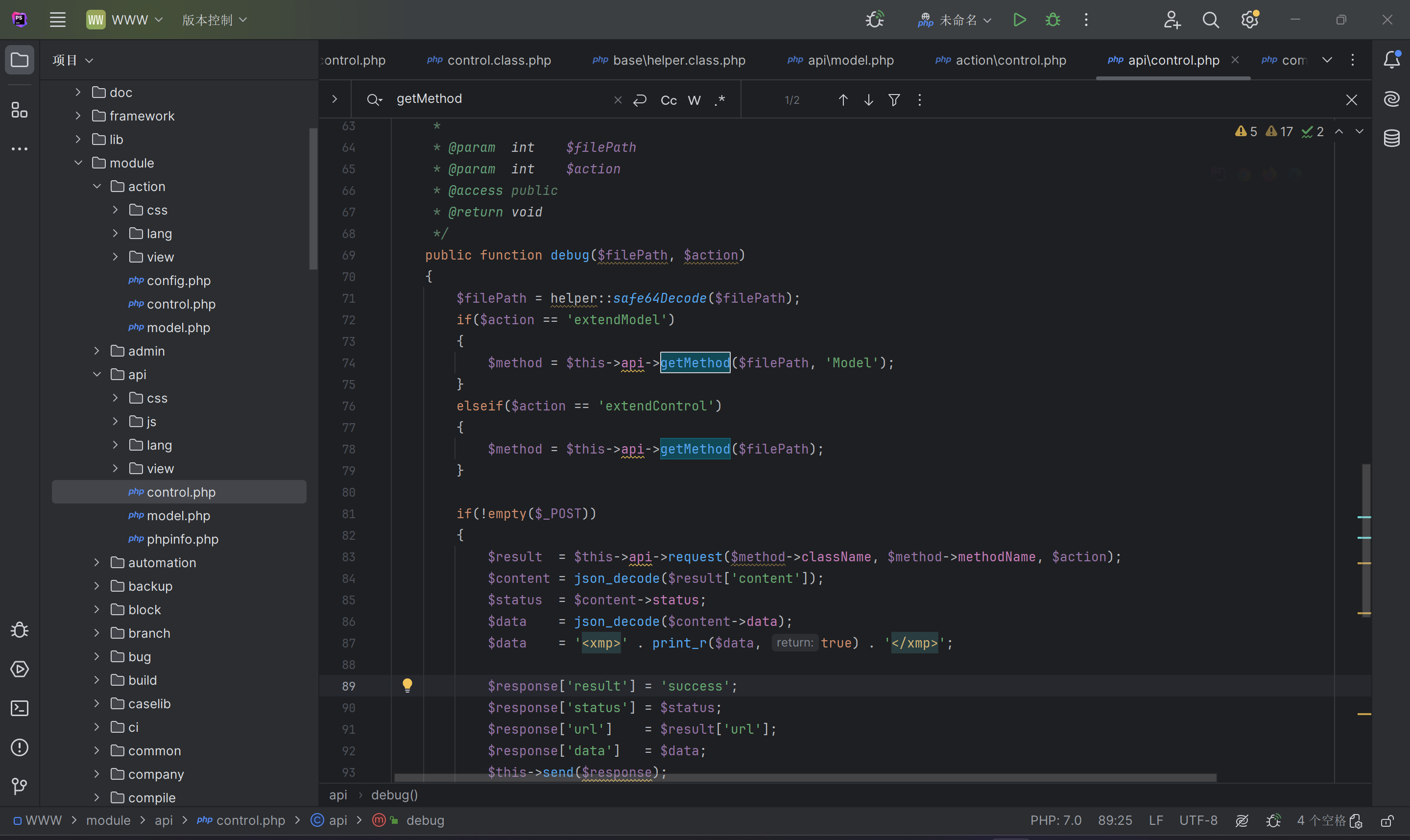Open the Problems tool window
The height and width of the screenshot is (840, 1410).
[x=19, y=747]
